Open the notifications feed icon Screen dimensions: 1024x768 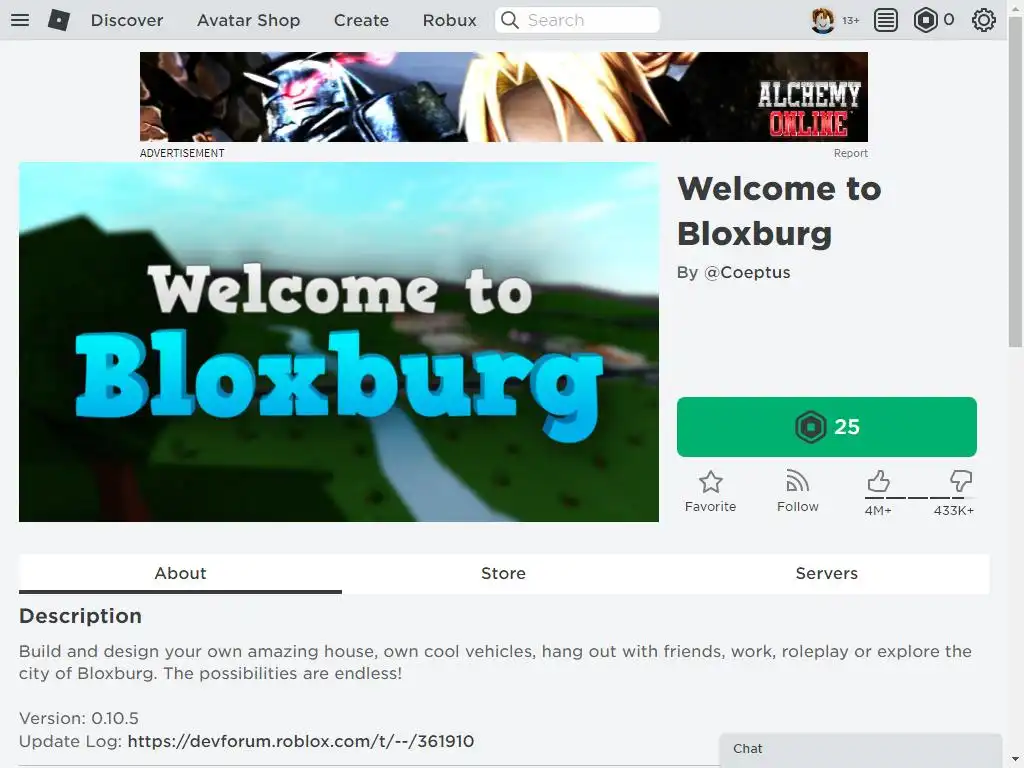click(x=886, y=20)
